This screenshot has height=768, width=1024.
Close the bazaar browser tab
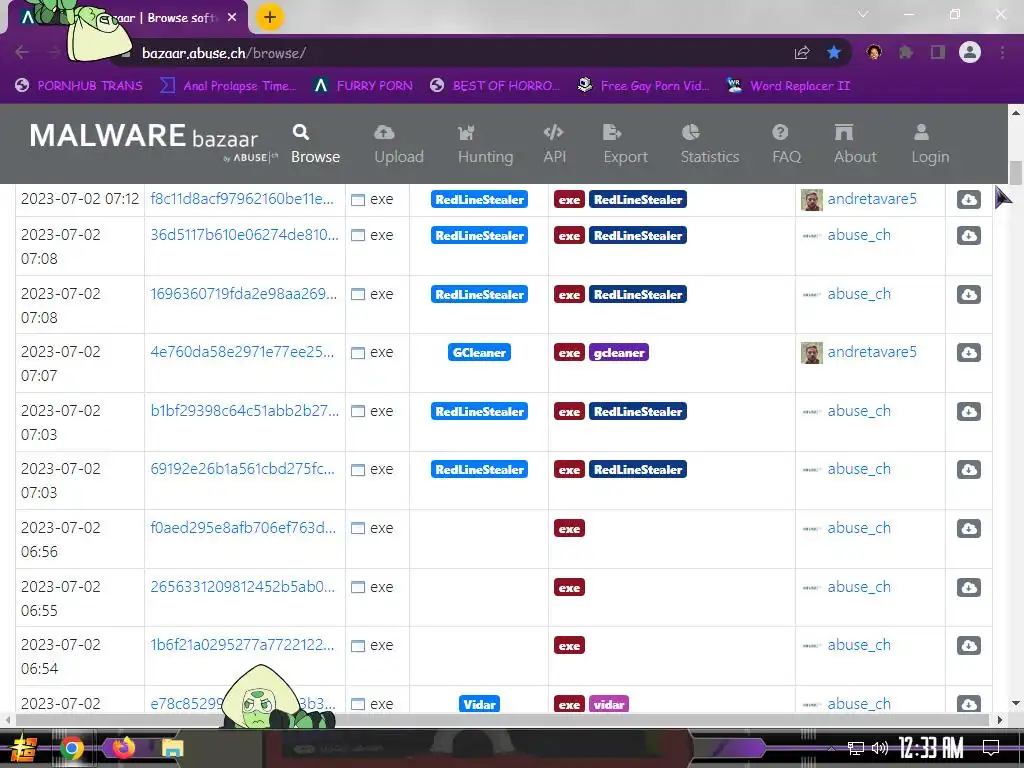[x=232, y=18]
